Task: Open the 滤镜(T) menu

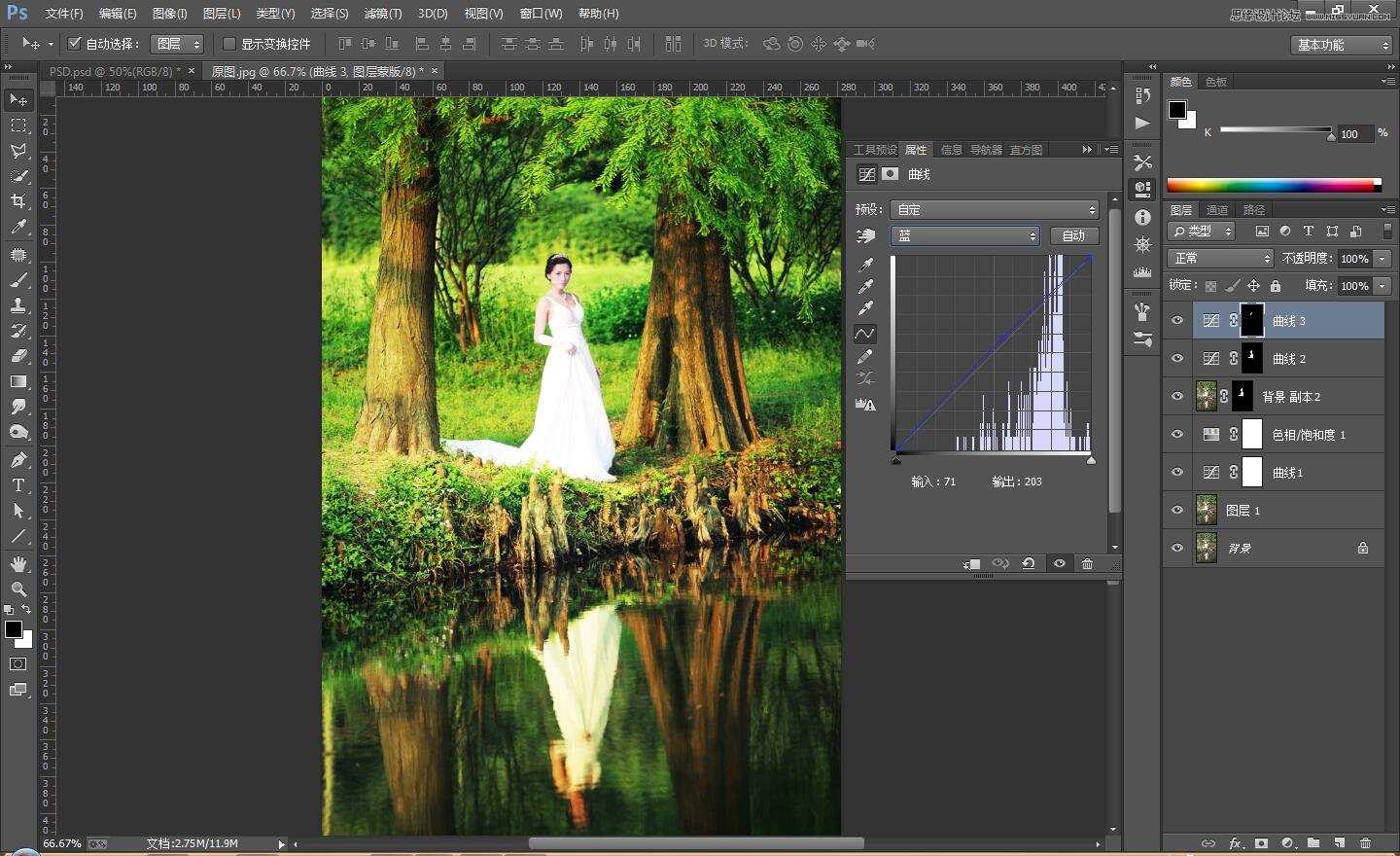Action: [382, 14]
